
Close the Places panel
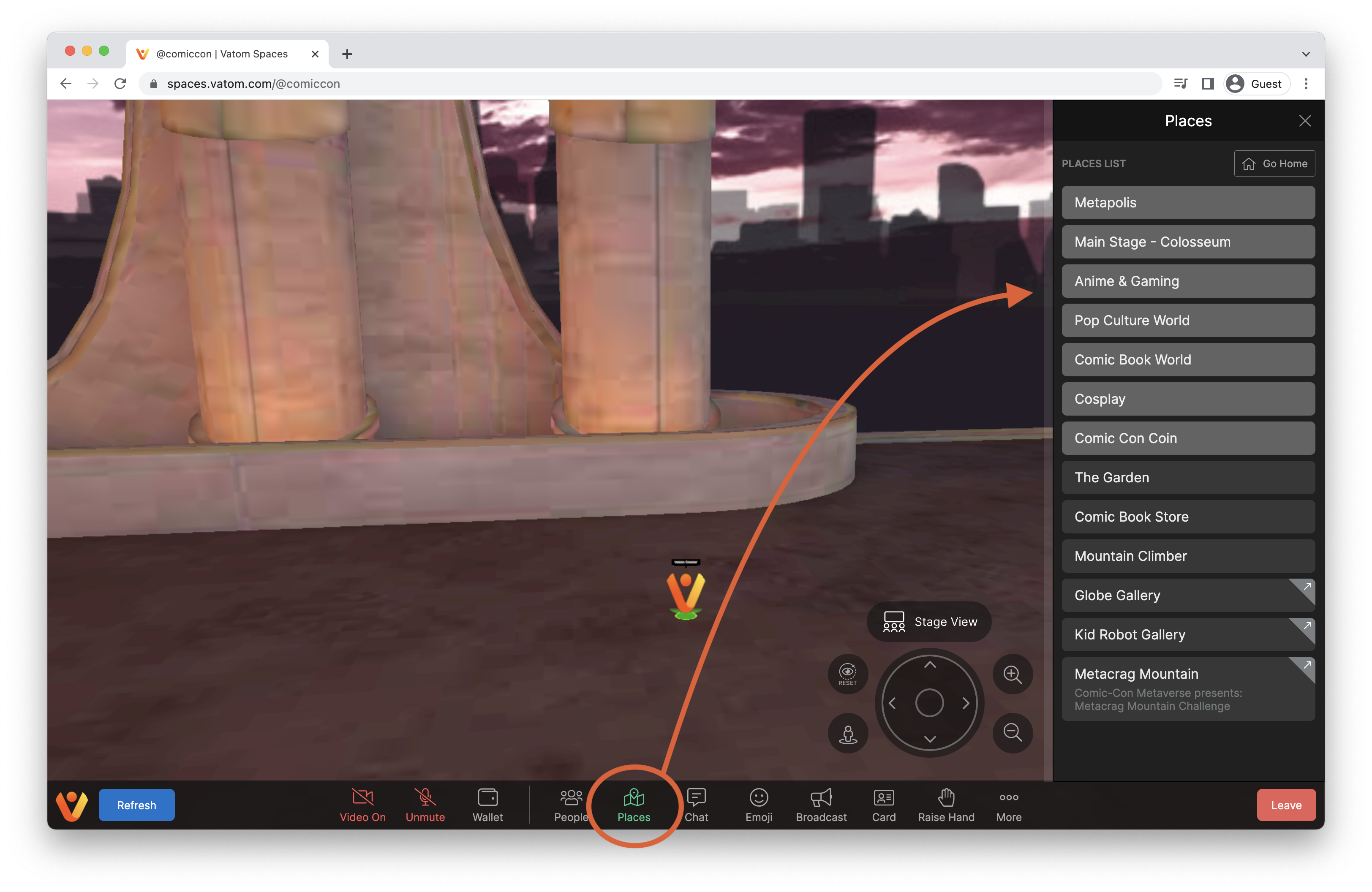tap(1305, 121)
